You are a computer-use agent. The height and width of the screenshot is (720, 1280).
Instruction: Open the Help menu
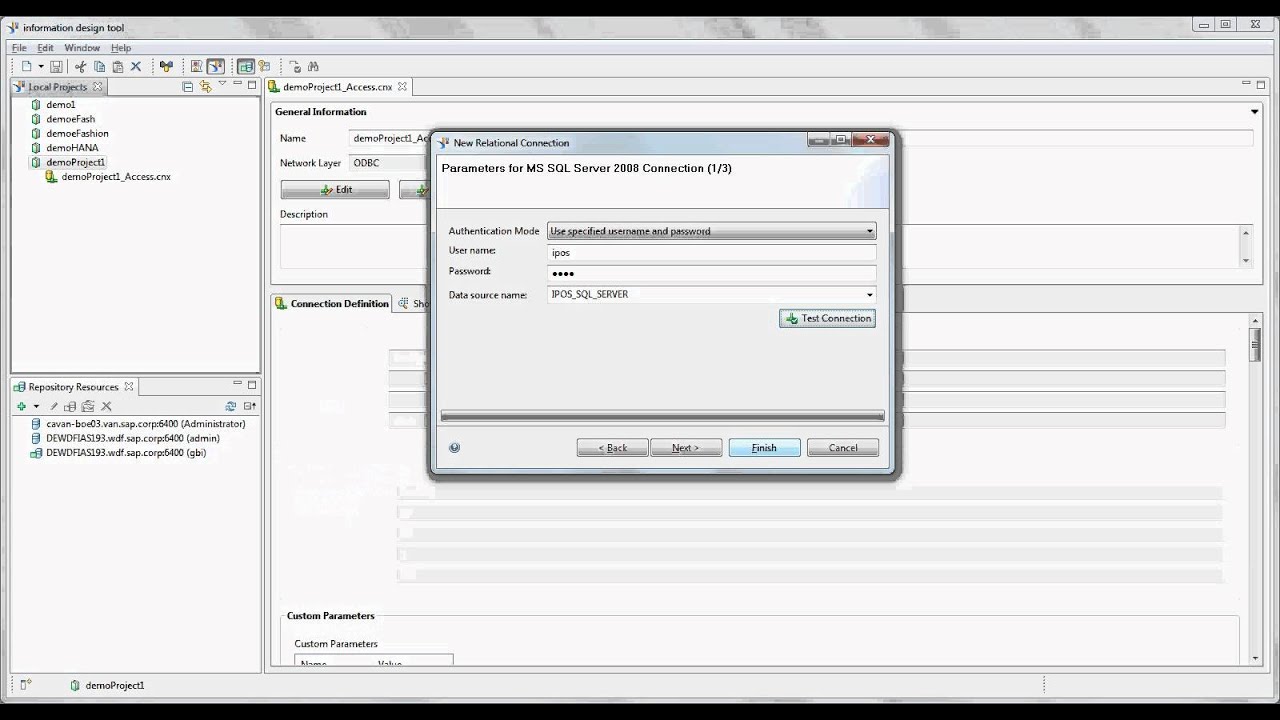pos(121,47)
